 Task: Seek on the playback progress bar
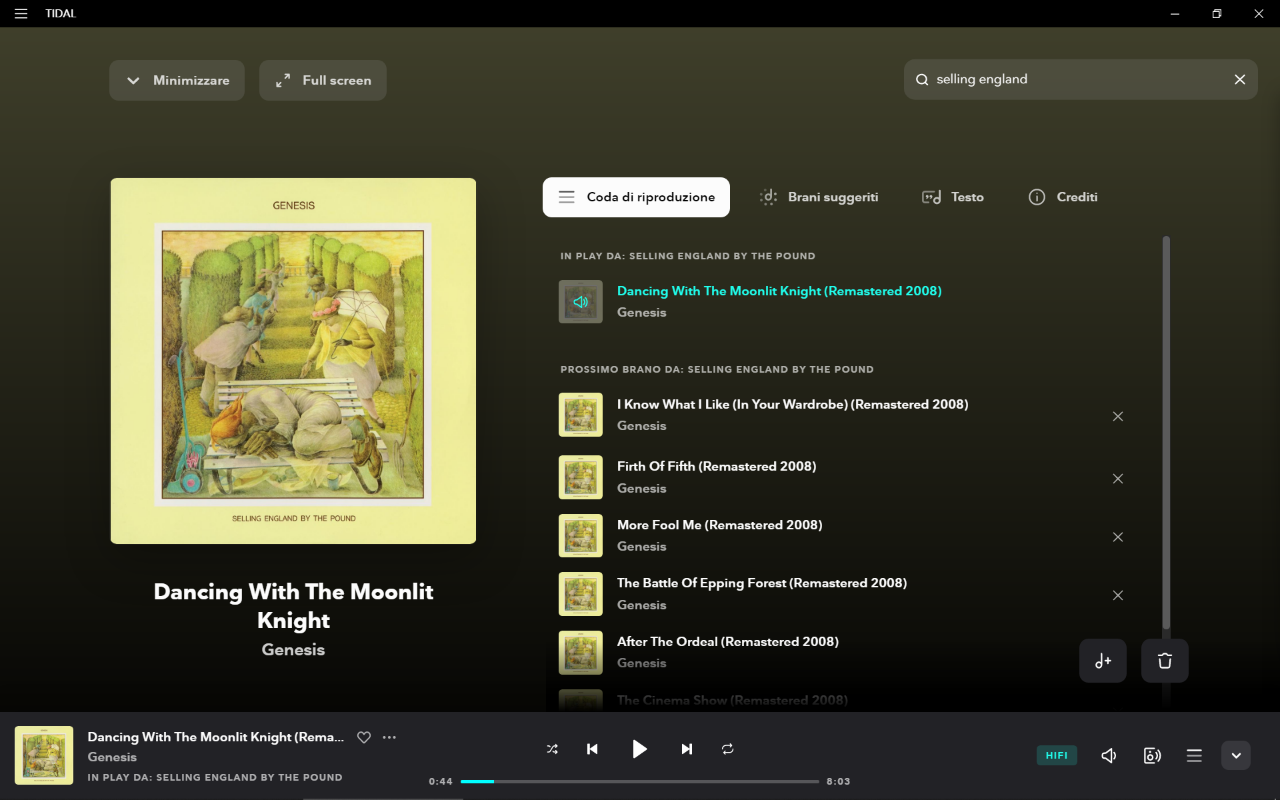[640, 781]
